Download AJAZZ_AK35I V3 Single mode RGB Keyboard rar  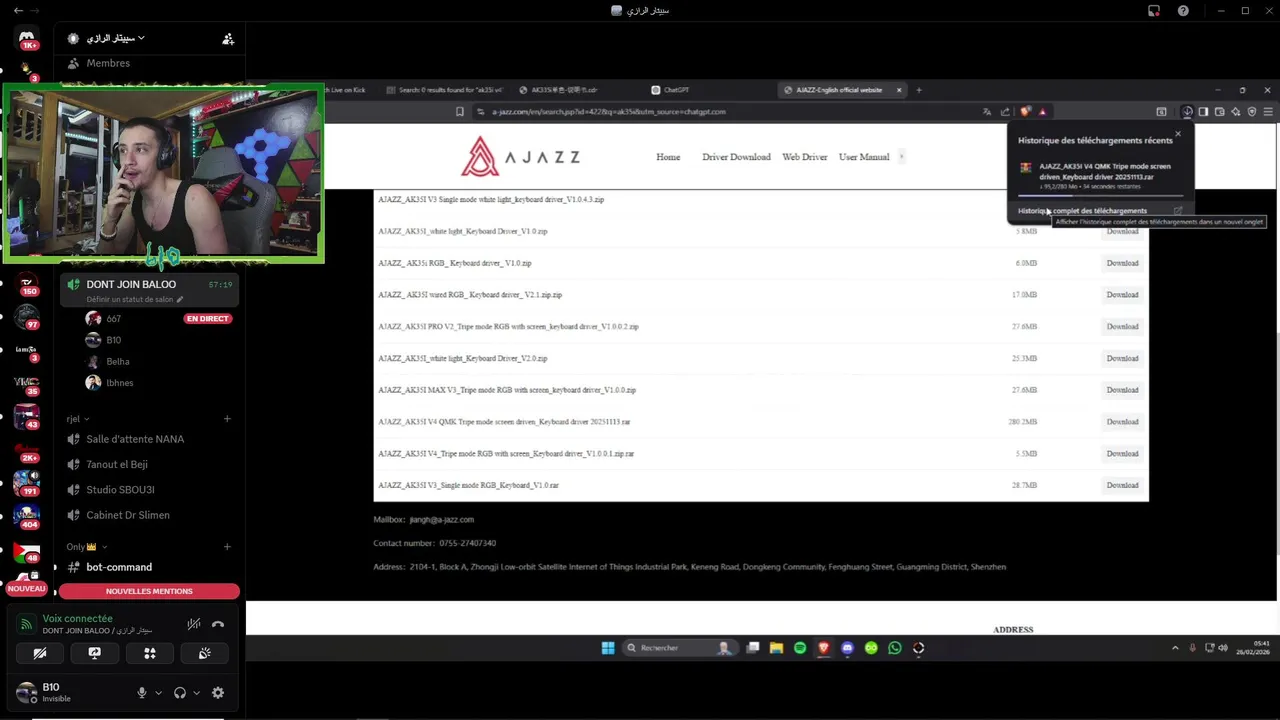tap(1122, 485)
